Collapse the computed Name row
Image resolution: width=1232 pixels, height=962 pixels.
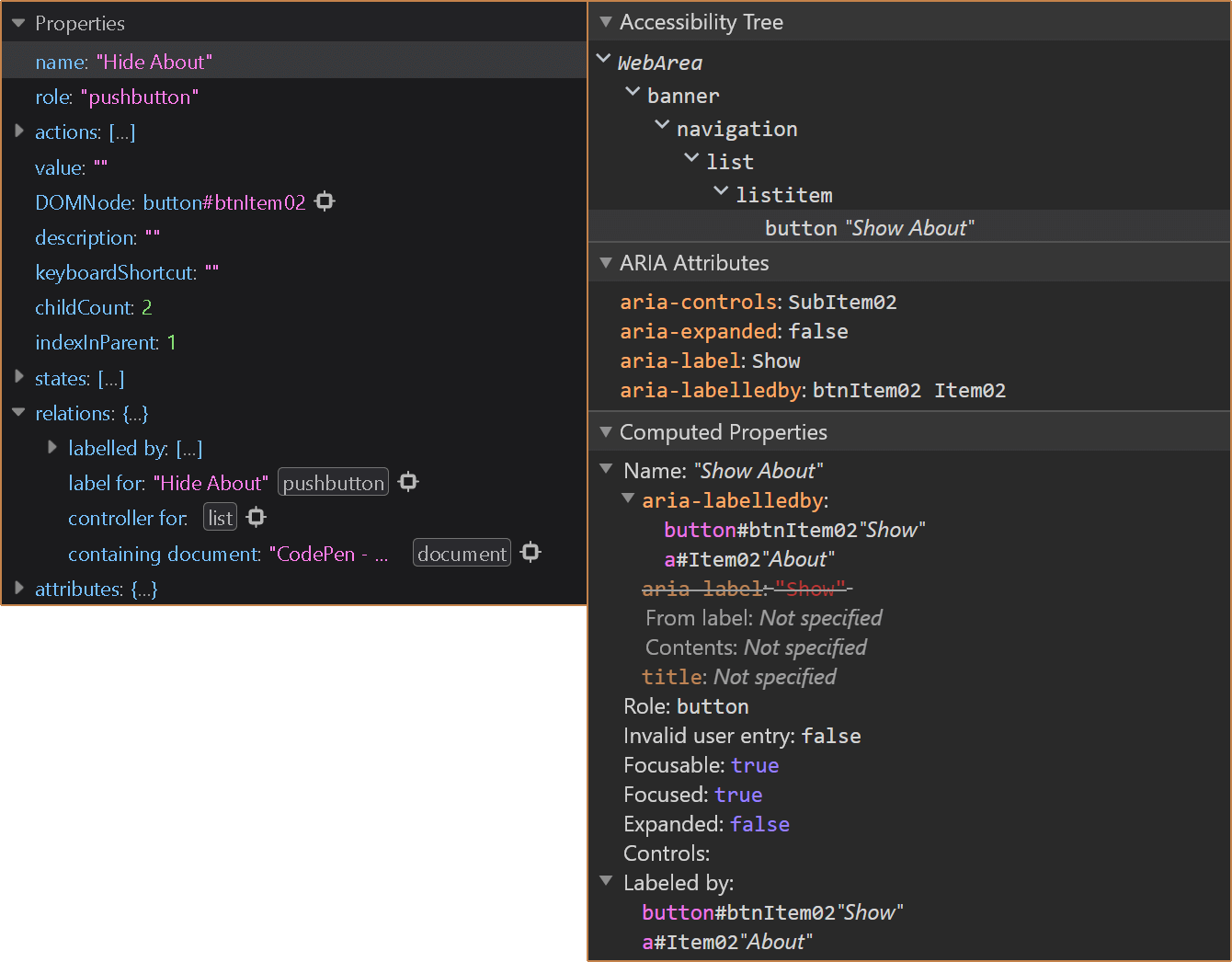(606, 469)
